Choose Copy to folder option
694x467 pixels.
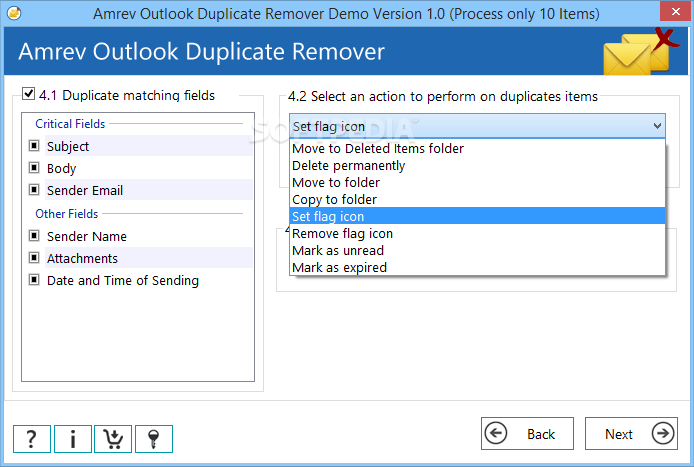coord(478,200)
